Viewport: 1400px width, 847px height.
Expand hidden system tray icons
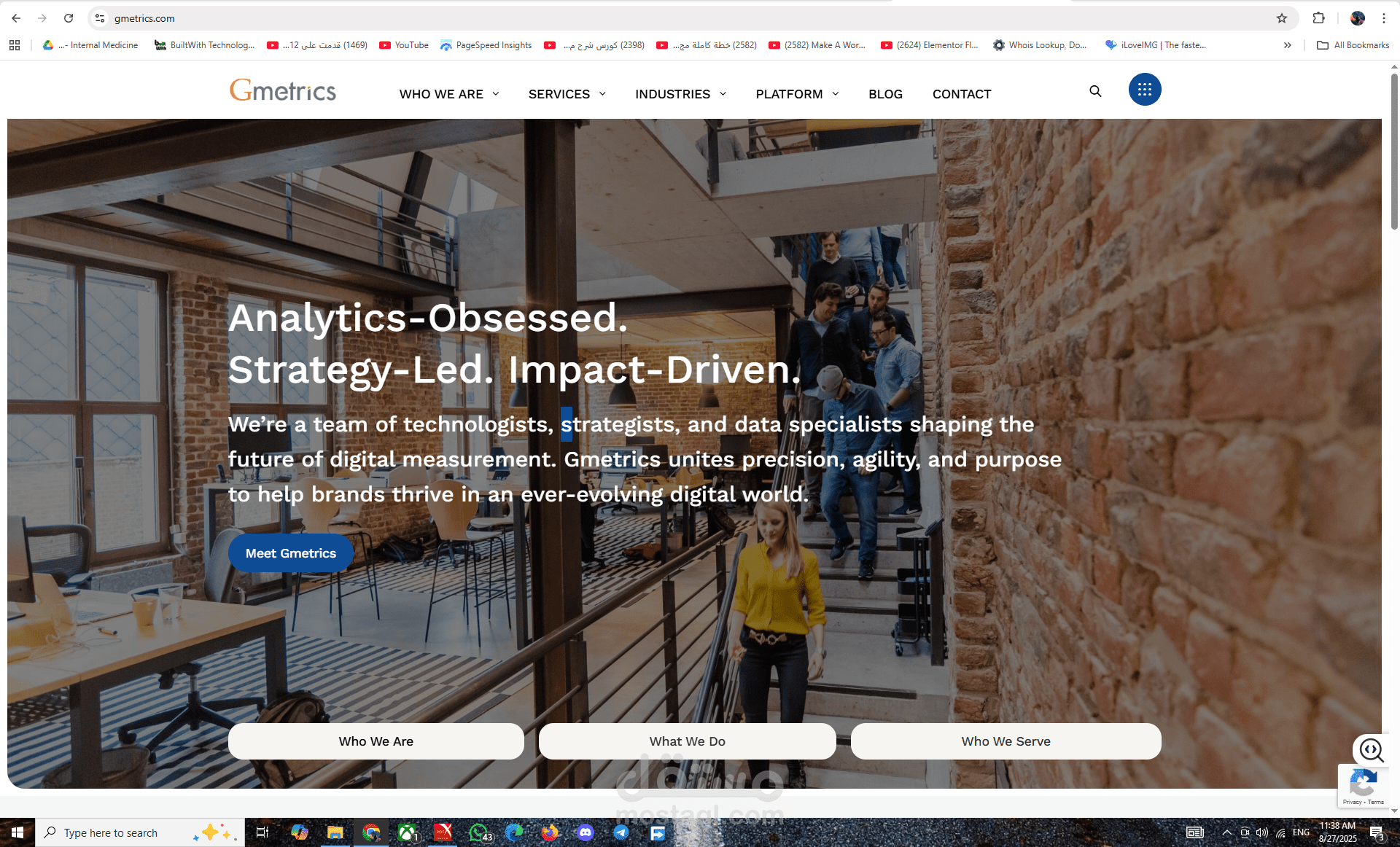1226,832
